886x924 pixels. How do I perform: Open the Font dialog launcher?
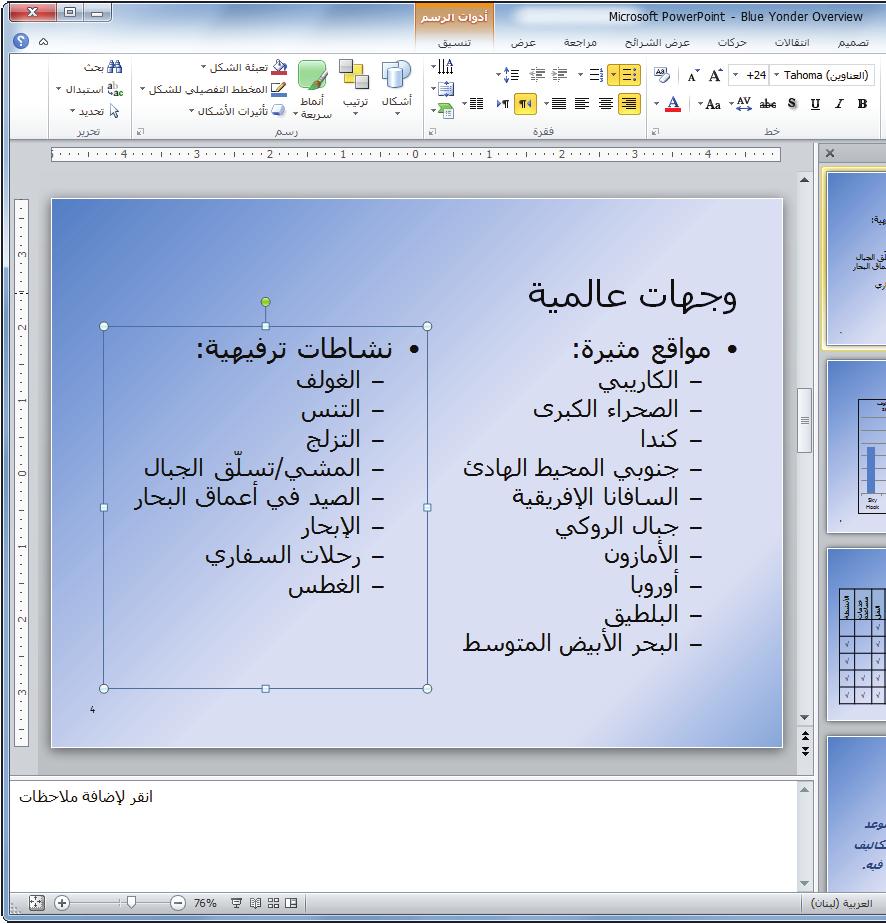655,132
